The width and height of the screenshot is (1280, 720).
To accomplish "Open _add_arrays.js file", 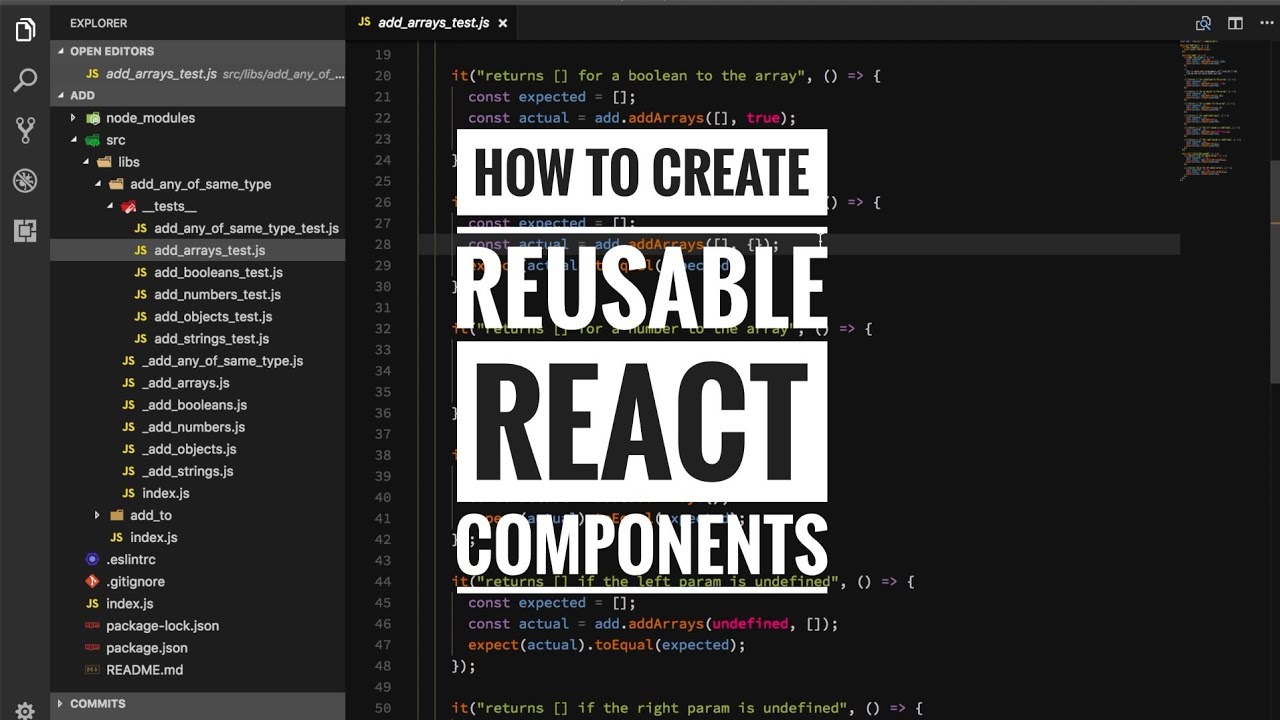I will click(x=198, y=382).
